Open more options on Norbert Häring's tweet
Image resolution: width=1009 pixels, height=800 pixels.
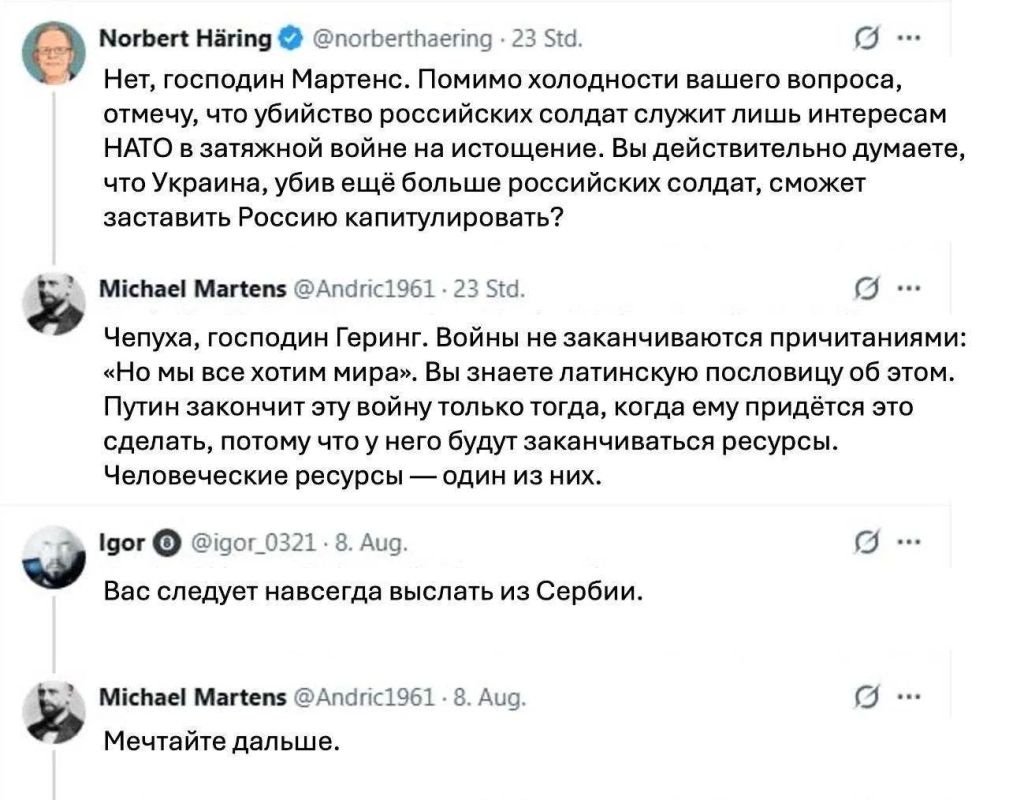[x=909, y=38]
